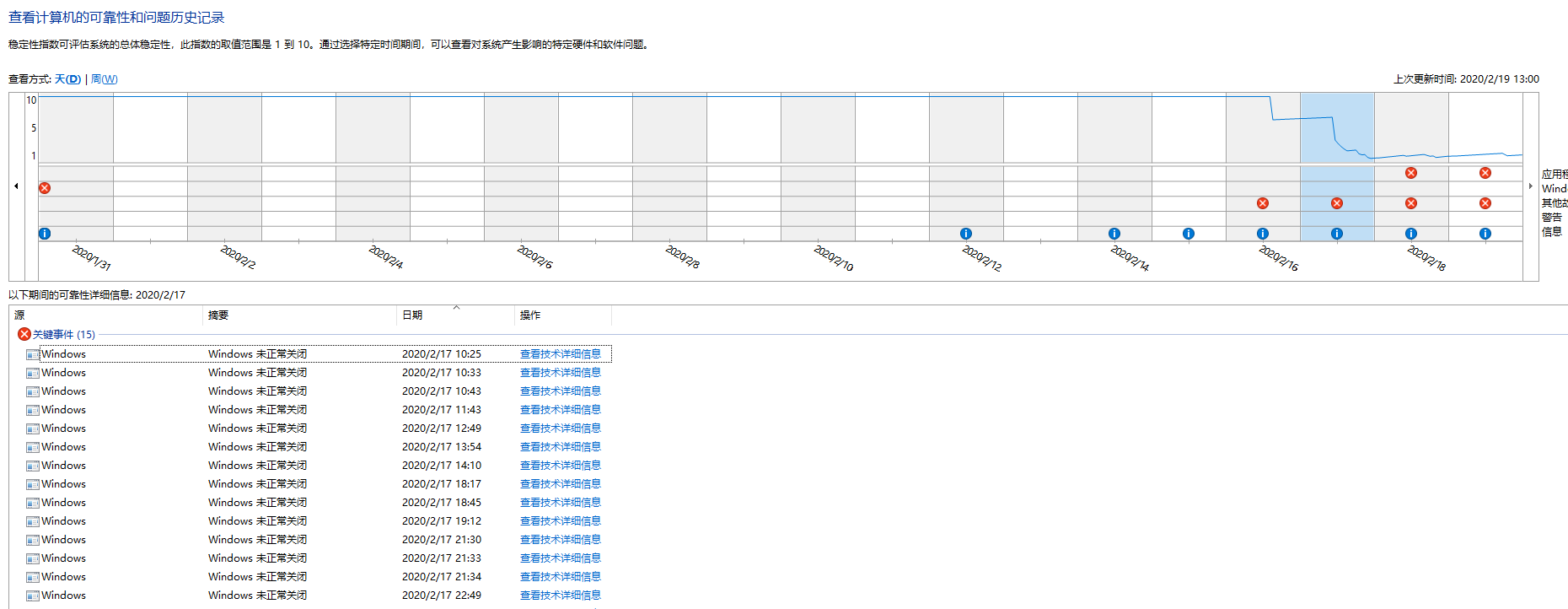
Task: Select the 2020/2/10 day column in chart
Action: click(818, 167)
